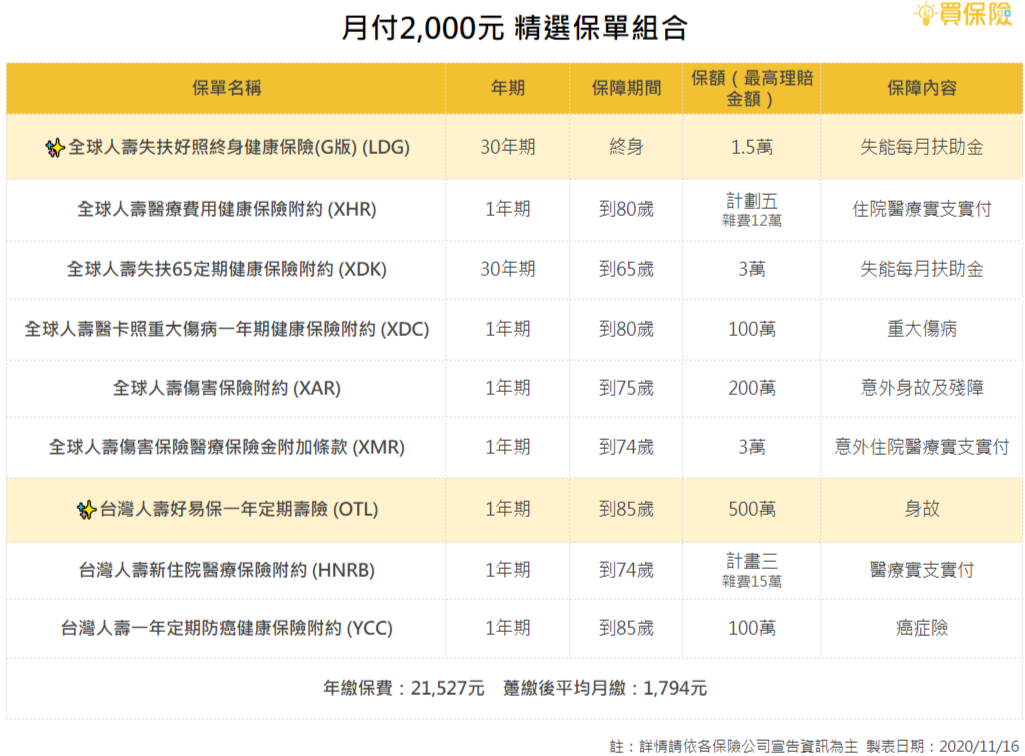Click 1年期 in the HNRB row
1025x756 pixels.
pos(508,570)
